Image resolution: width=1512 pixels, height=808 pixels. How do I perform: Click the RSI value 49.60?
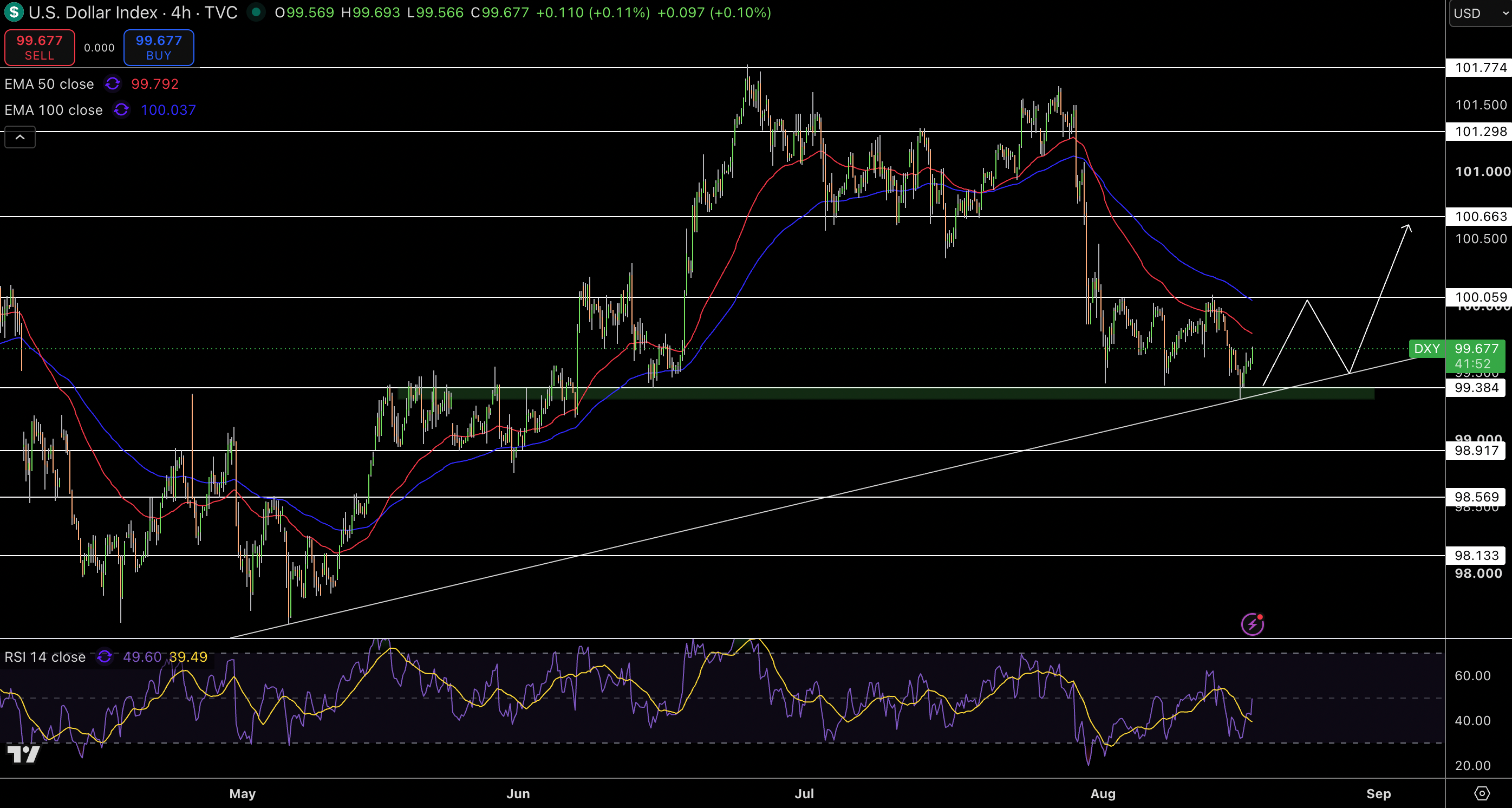click(142, 656)
